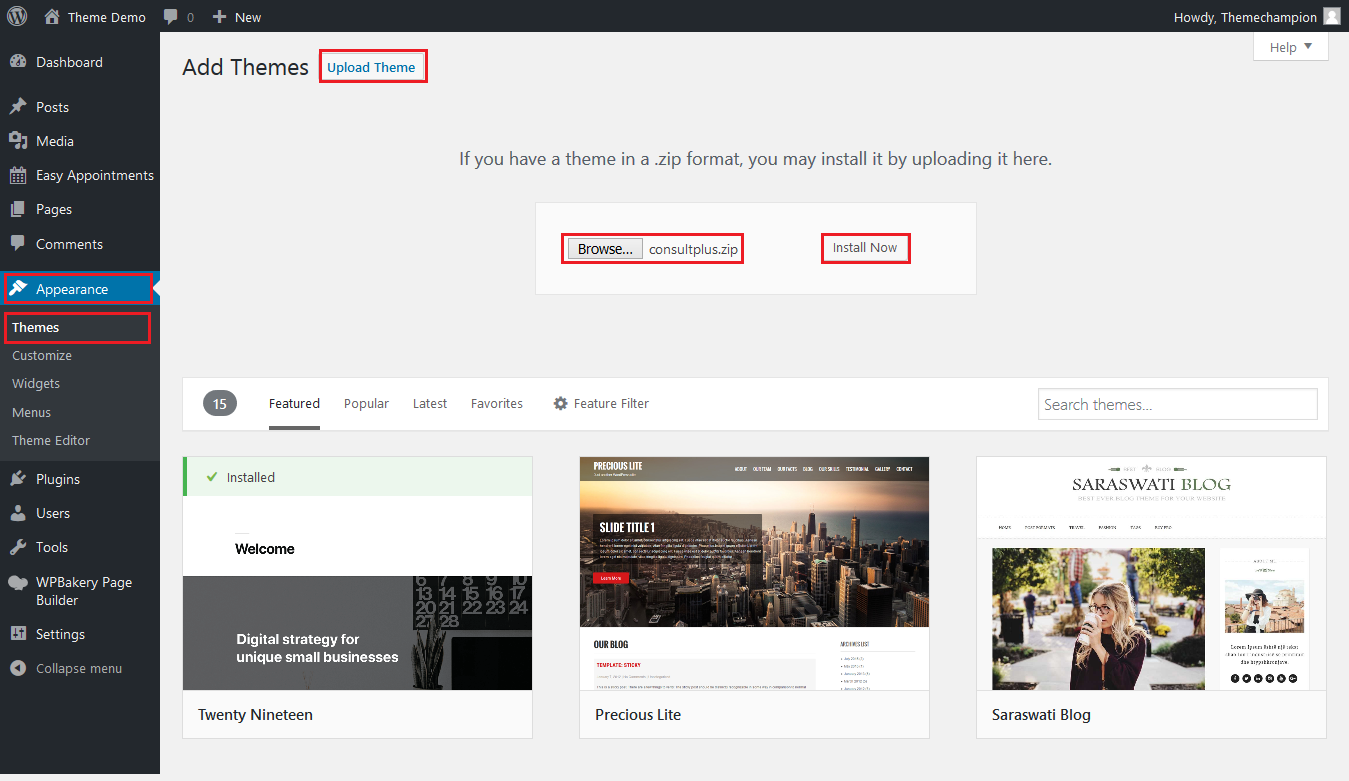Click user avatar next to Howdy, Themechampion
1349x781 pixels.
coord(1331,16)
